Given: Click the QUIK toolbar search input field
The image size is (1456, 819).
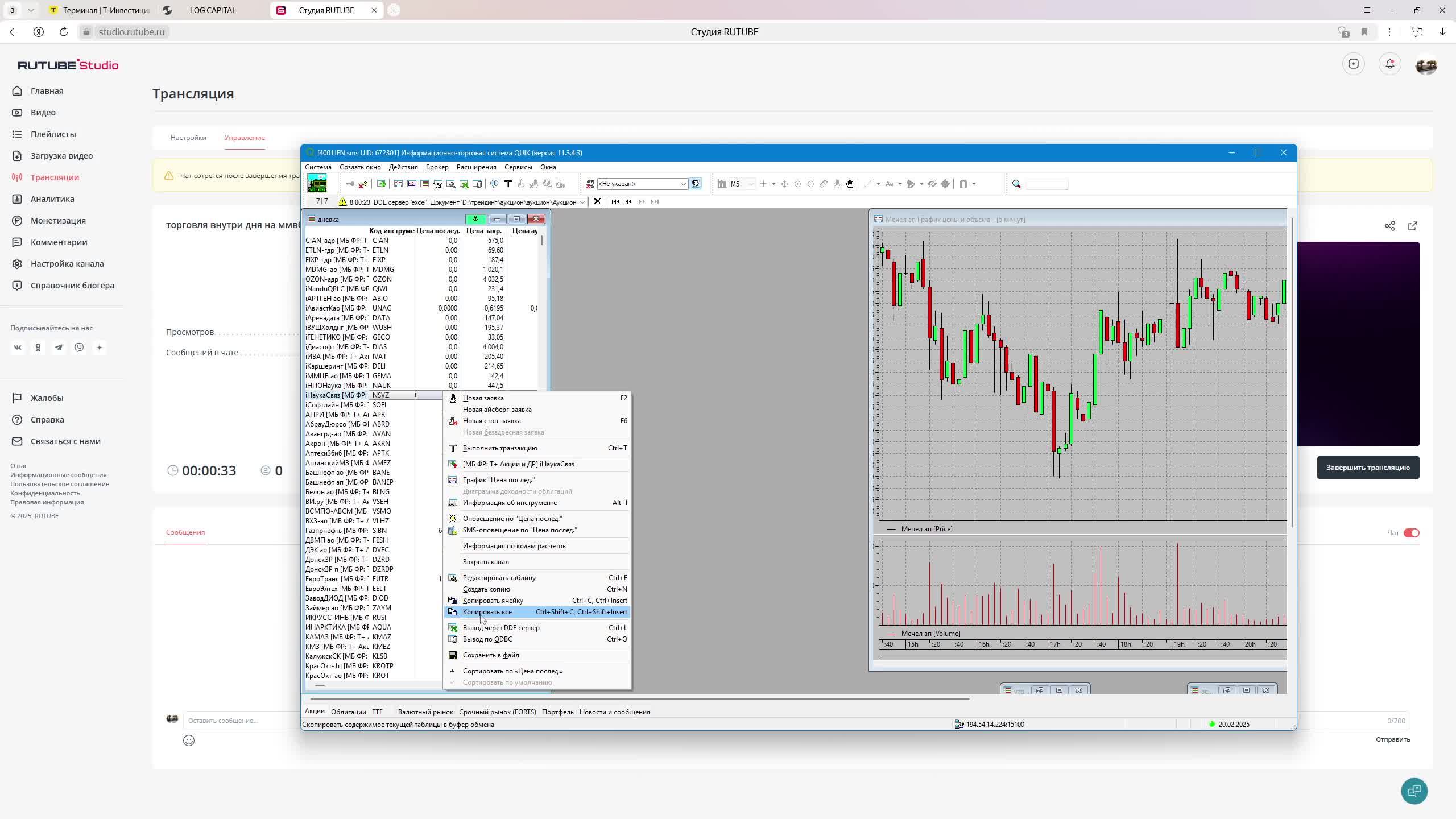Looking at the screenshot, I should tap(1047, 184).
